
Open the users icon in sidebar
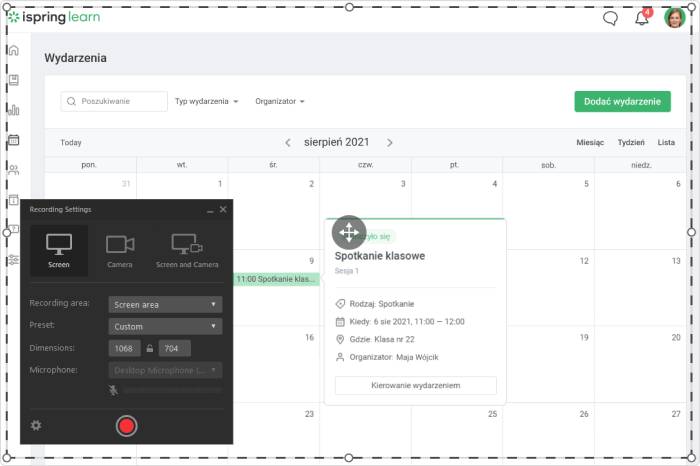(x=14, y=170)
